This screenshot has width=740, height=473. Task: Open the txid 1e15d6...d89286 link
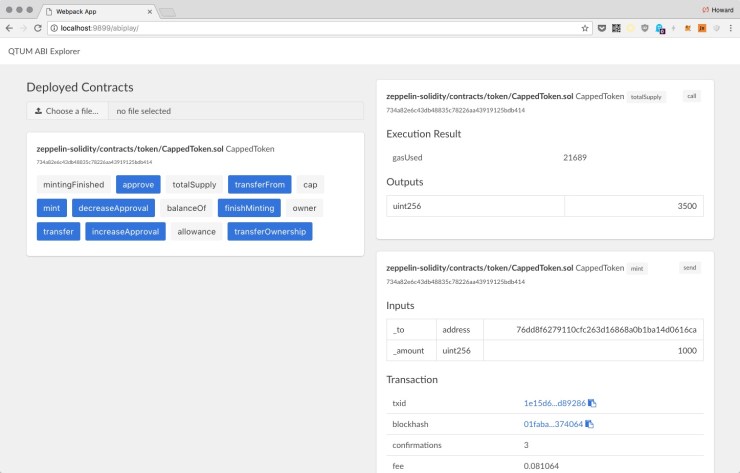(x=554, y=403)
